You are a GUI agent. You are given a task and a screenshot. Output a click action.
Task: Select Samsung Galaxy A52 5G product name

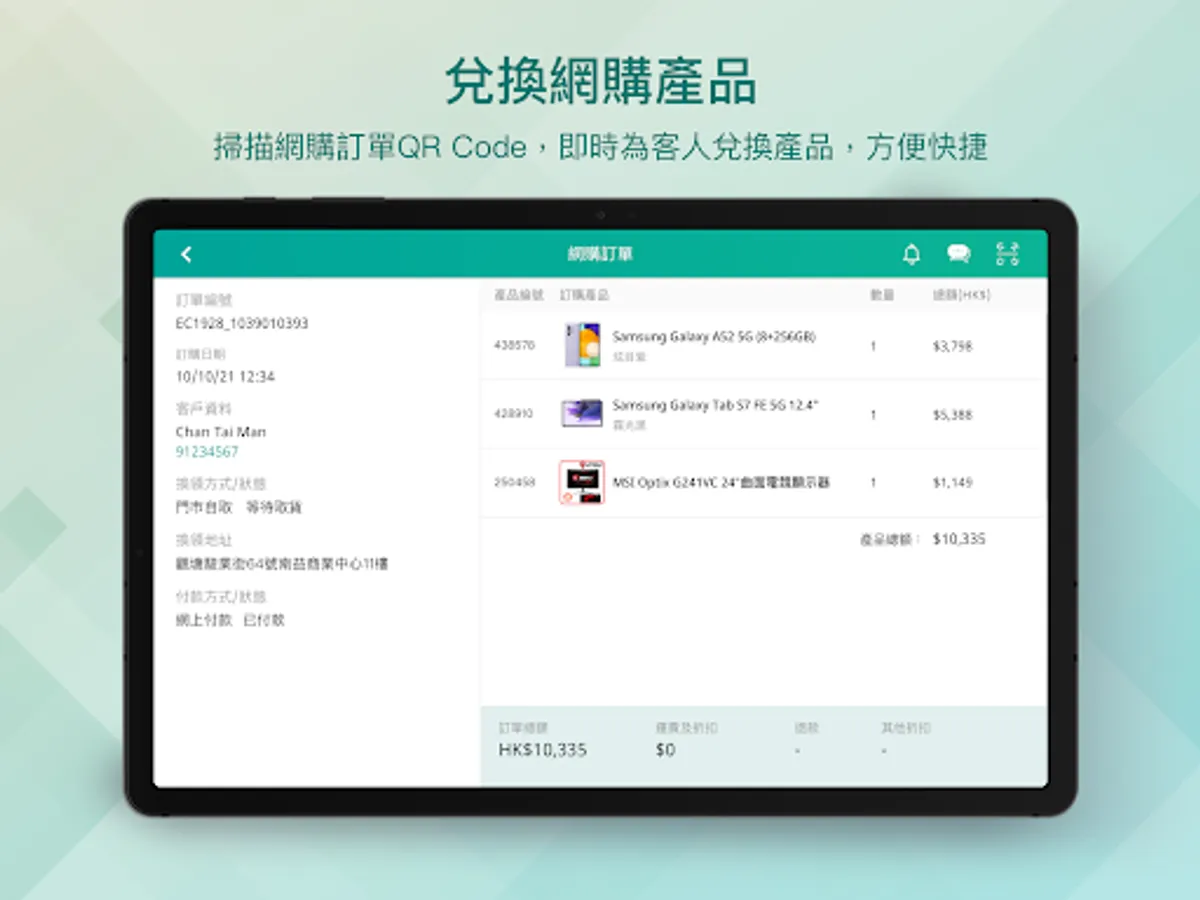[714, 337]
